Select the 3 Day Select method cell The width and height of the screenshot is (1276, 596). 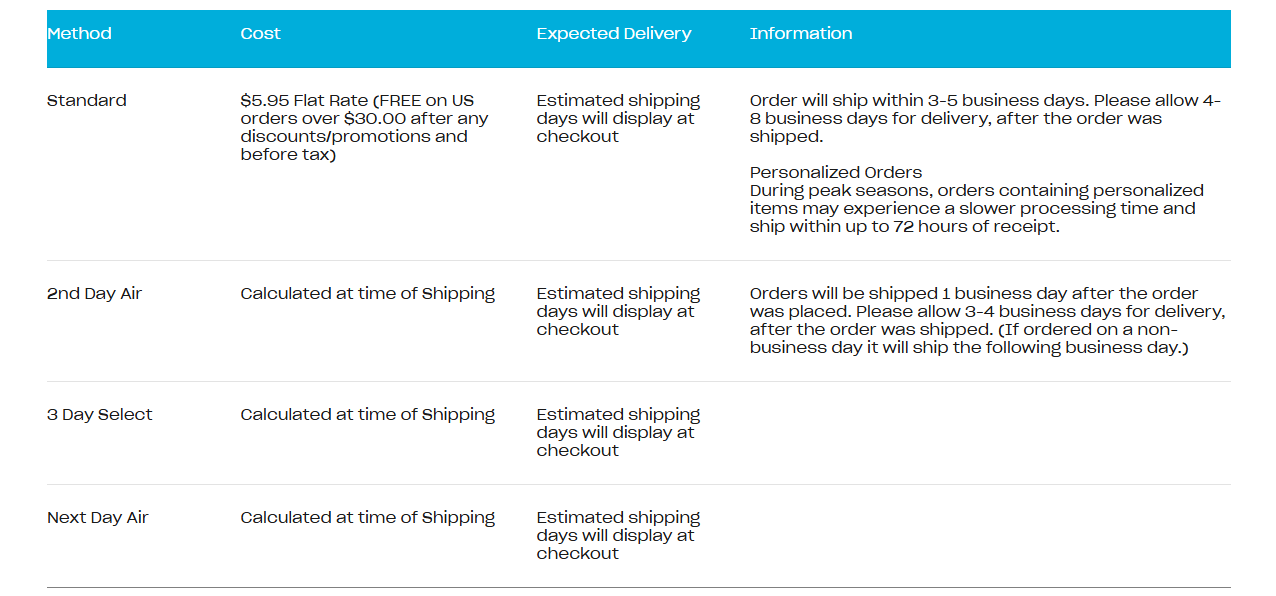(x=99, y=415)
